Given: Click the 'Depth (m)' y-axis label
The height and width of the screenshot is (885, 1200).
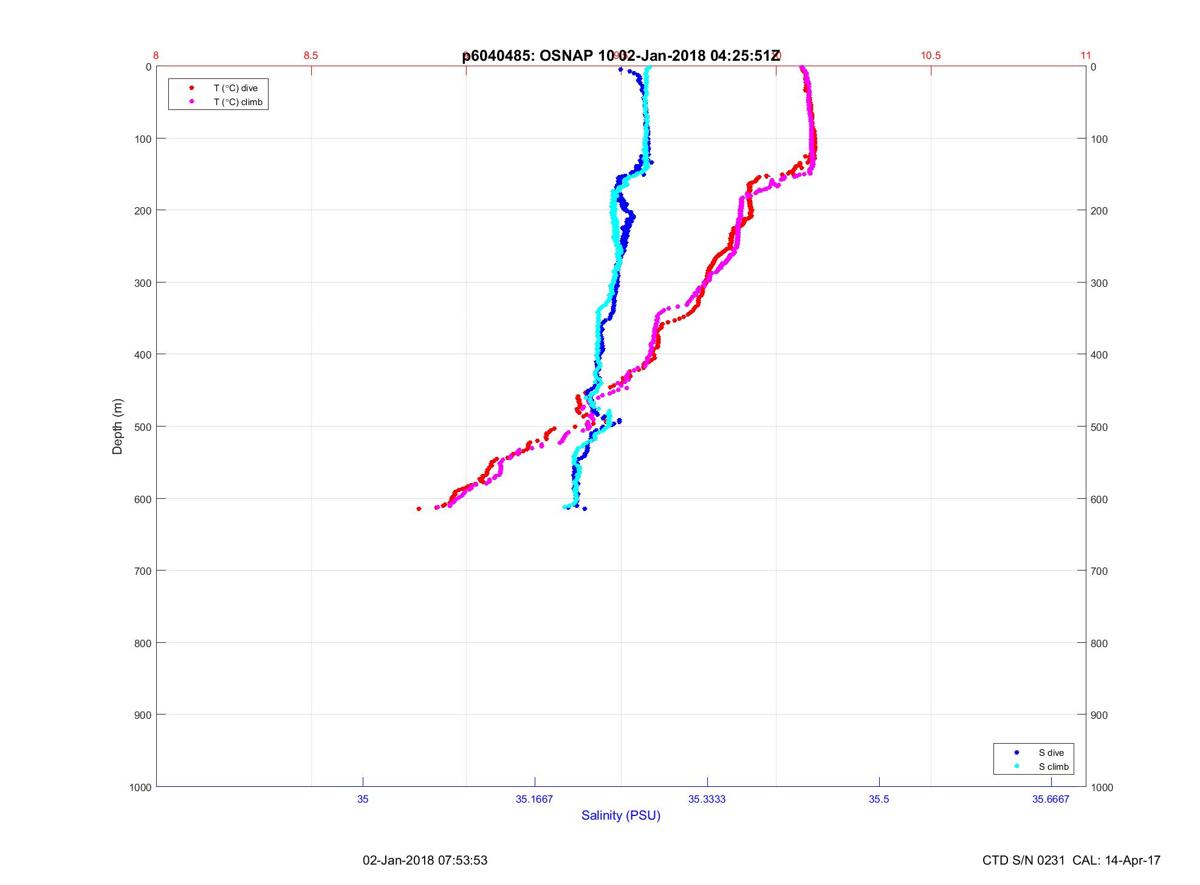Looking at the screenshot, I should [x=118, y=426].
